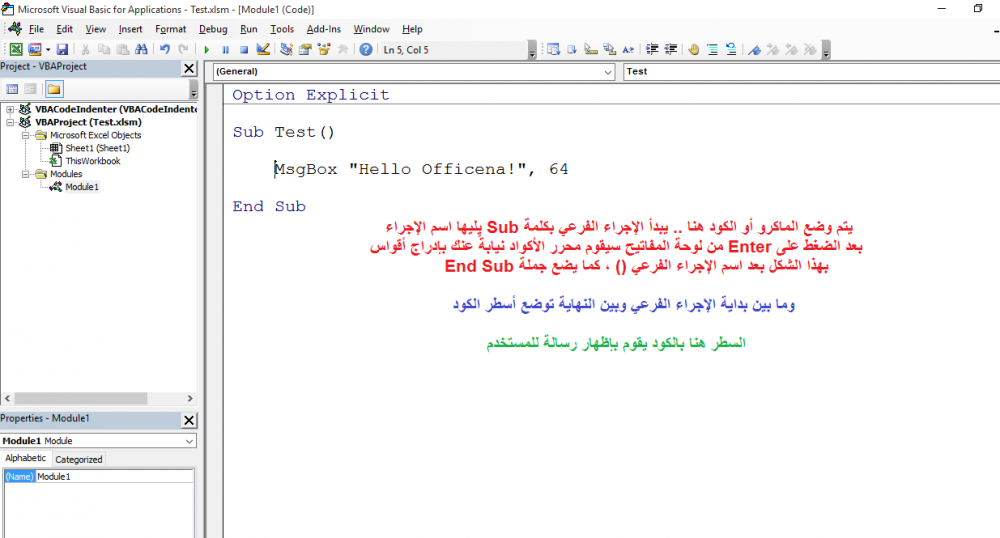
Task: Open Find with the binoculars icon
Action: pyautogui.click(x=142, y=50)
